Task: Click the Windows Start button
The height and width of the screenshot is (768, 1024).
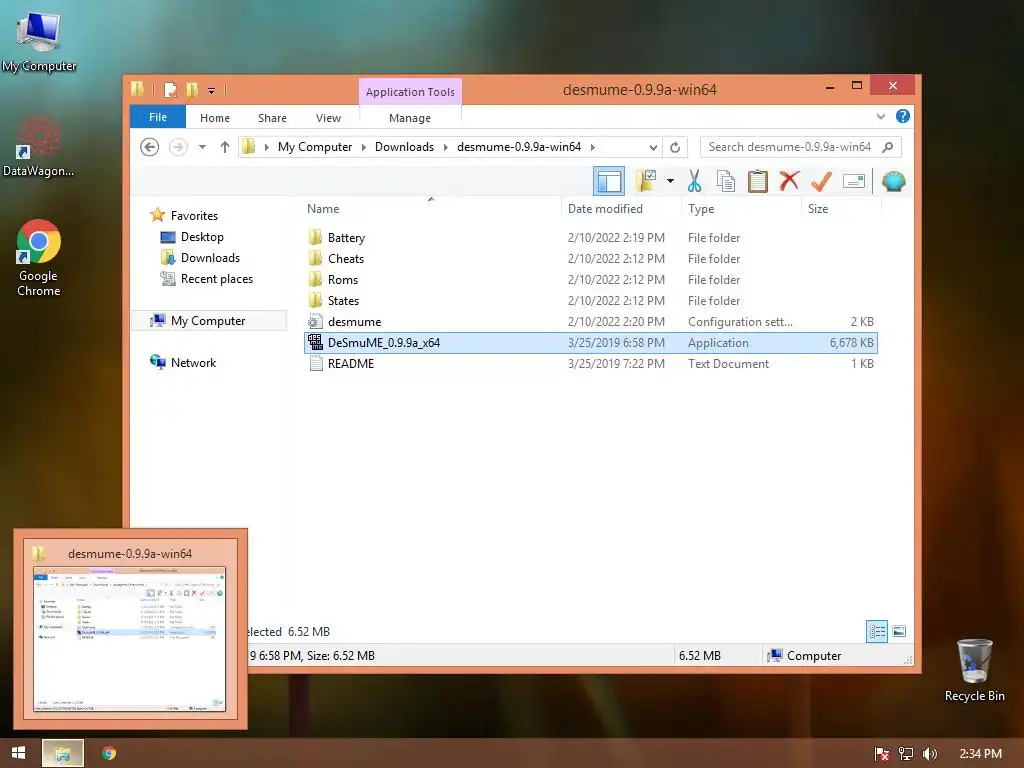Action: pos(18,753)
